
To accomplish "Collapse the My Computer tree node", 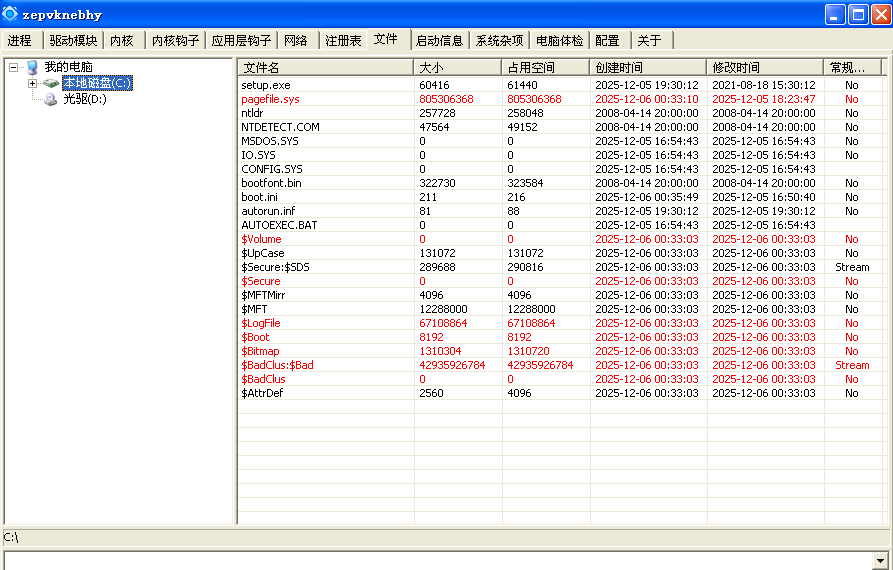I will pos(14,67).
